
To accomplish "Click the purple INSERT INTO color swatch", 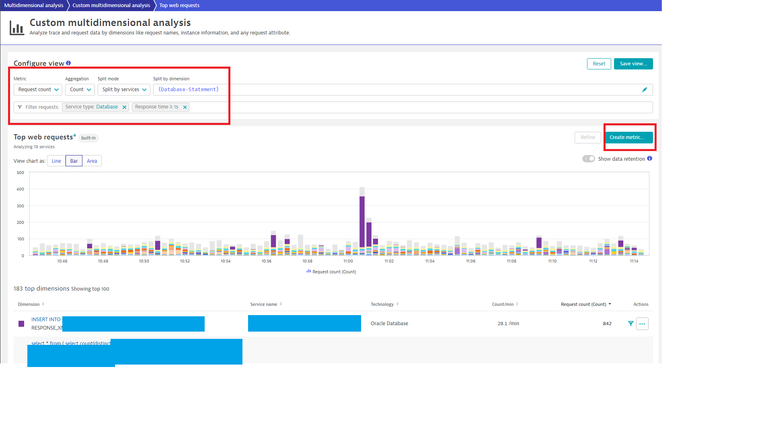I will [x=21, y=324].
